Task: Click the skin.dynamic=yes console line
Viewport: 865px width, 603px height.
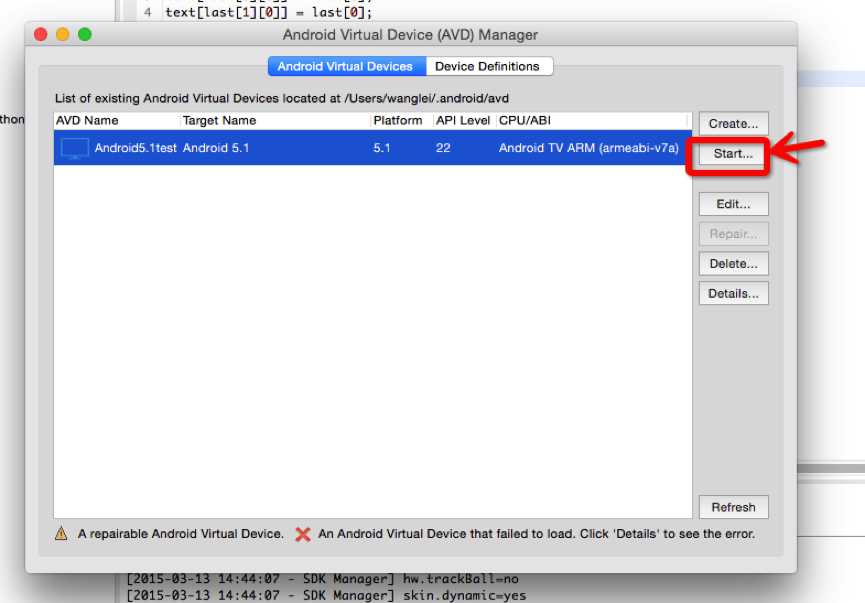Action: click(326, 595)
